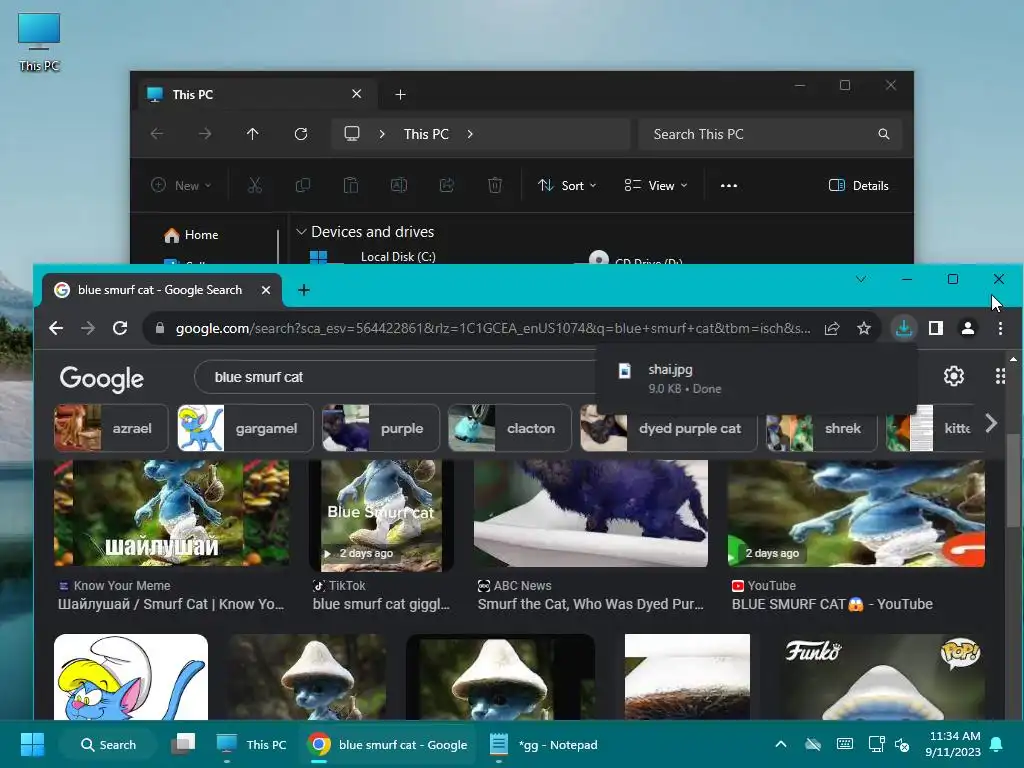The image size is (1024, 768).
Task: Click the site lock icon in address bar
Action: [160, 328]
